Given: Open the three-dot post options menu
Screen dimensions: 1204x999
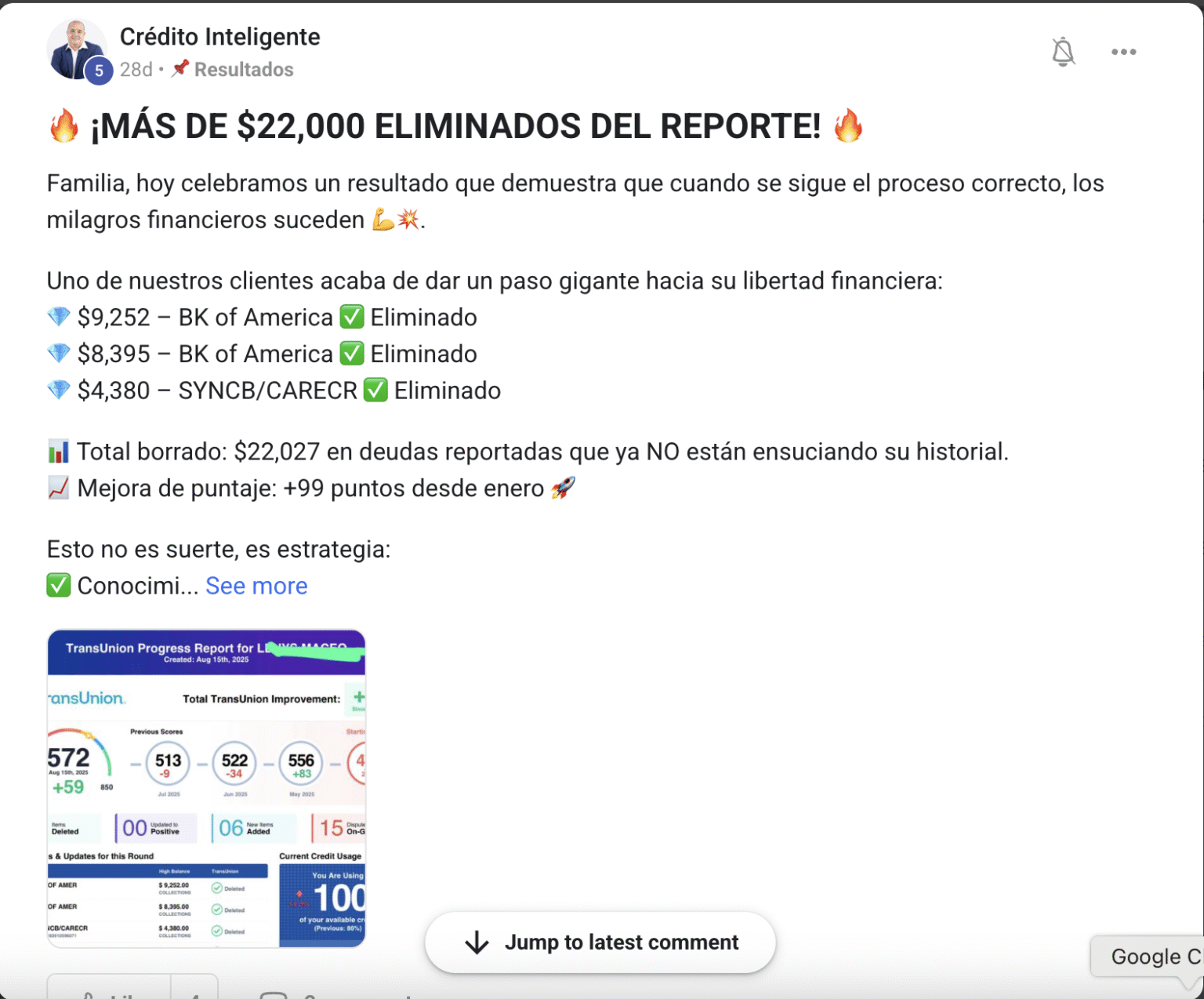Looking at the screenshot, I should (x=1123, y=52).
